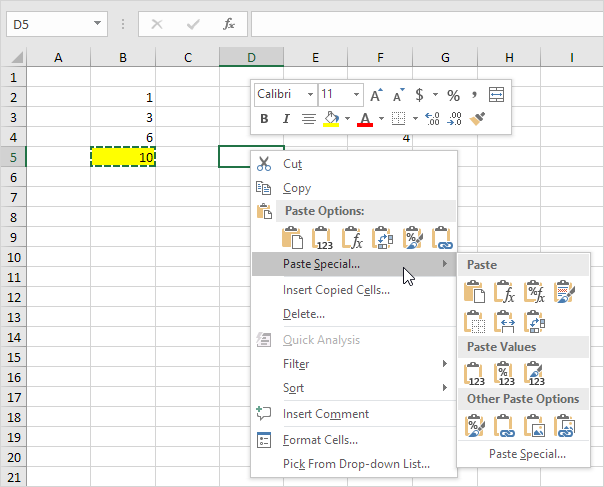Viewport: 604px width, 487px height.
Task: Click the Select All corner triangle
Action: point(17,57)
